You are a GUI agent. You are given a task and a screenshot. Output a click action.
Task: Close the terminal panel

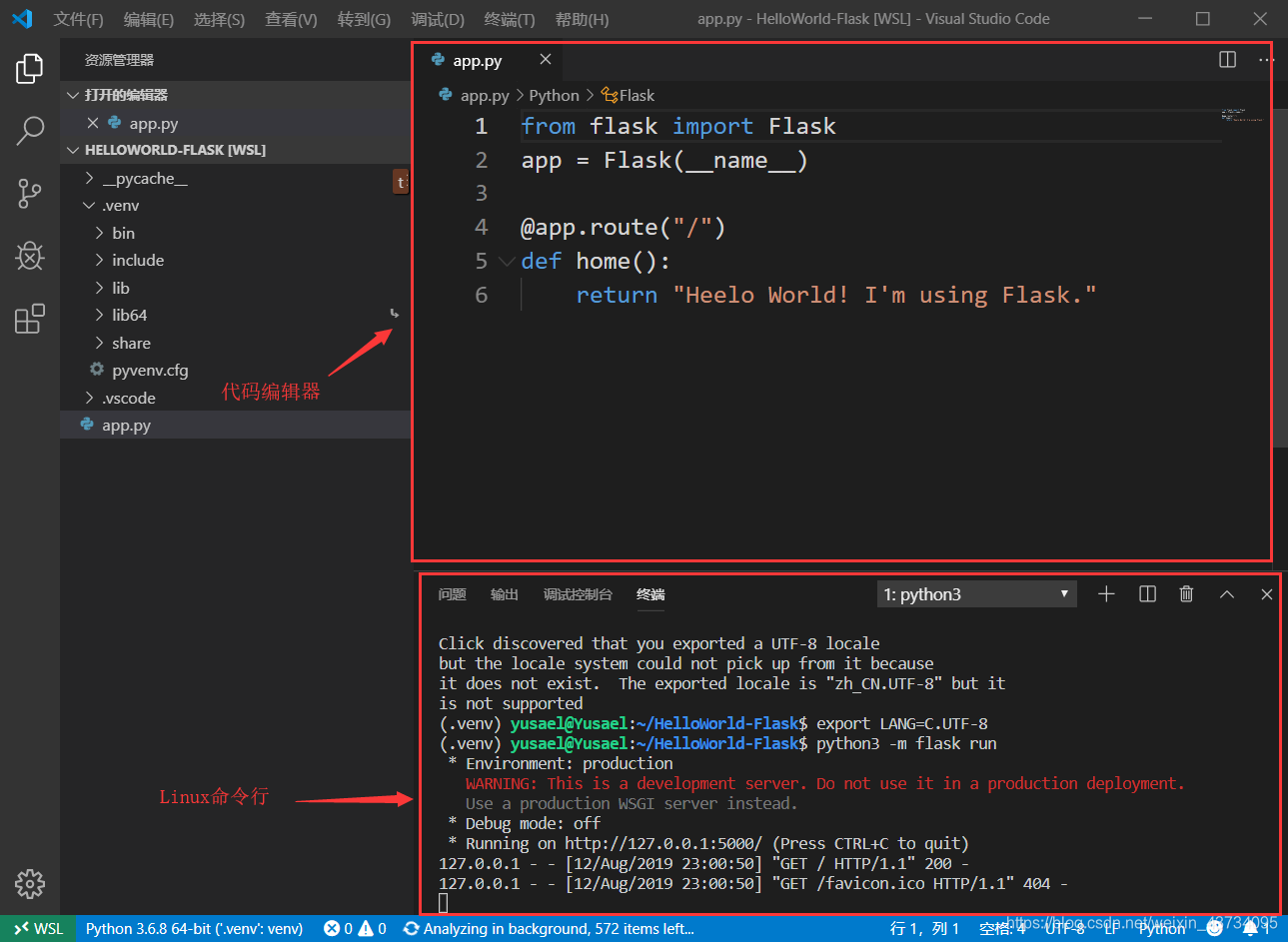[1266, 594]
